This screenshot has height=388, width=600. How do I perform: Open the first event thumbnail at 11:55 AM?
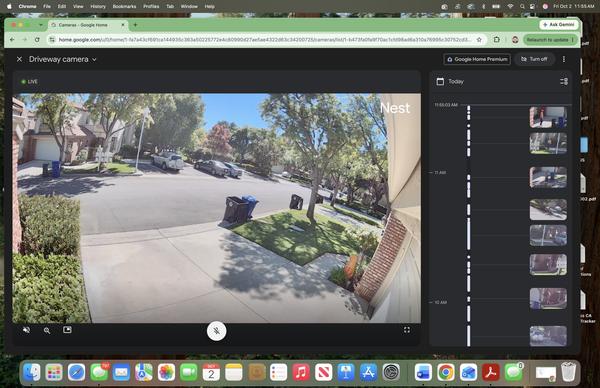click(x=548, y=117)
